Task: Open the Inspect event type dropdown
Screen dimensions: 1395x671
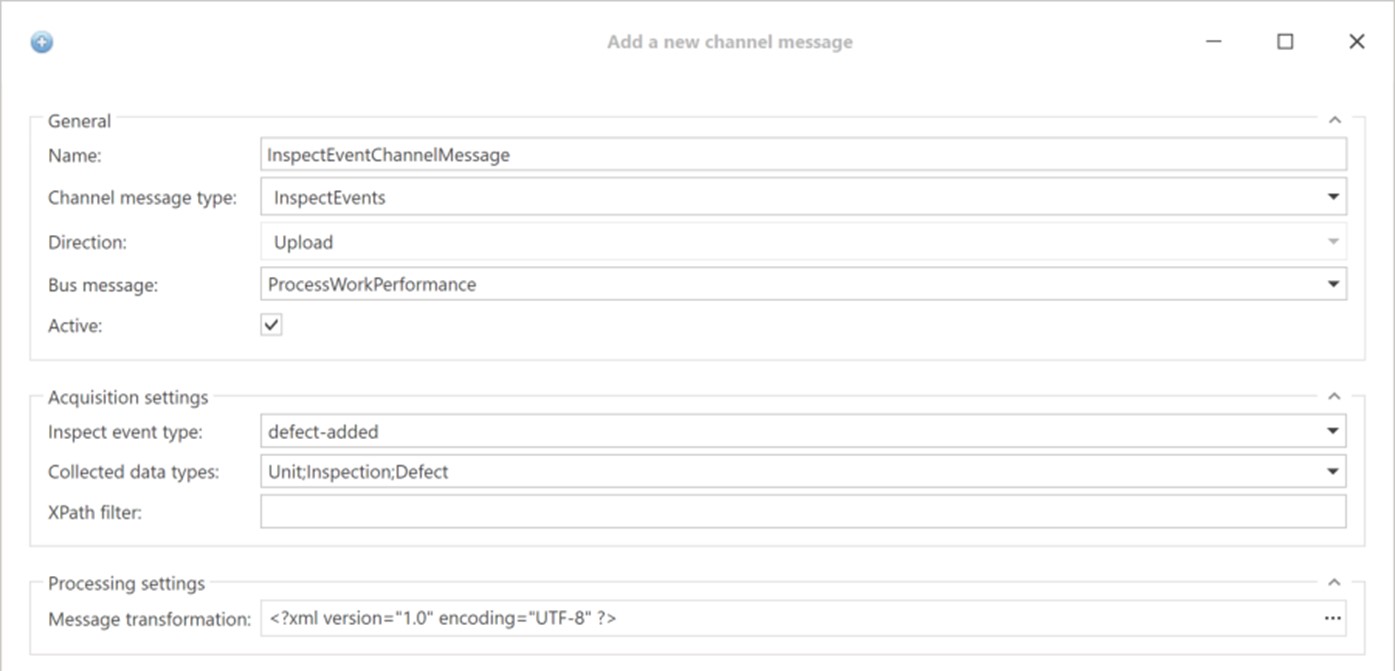Action: (x=1333, y=431)
